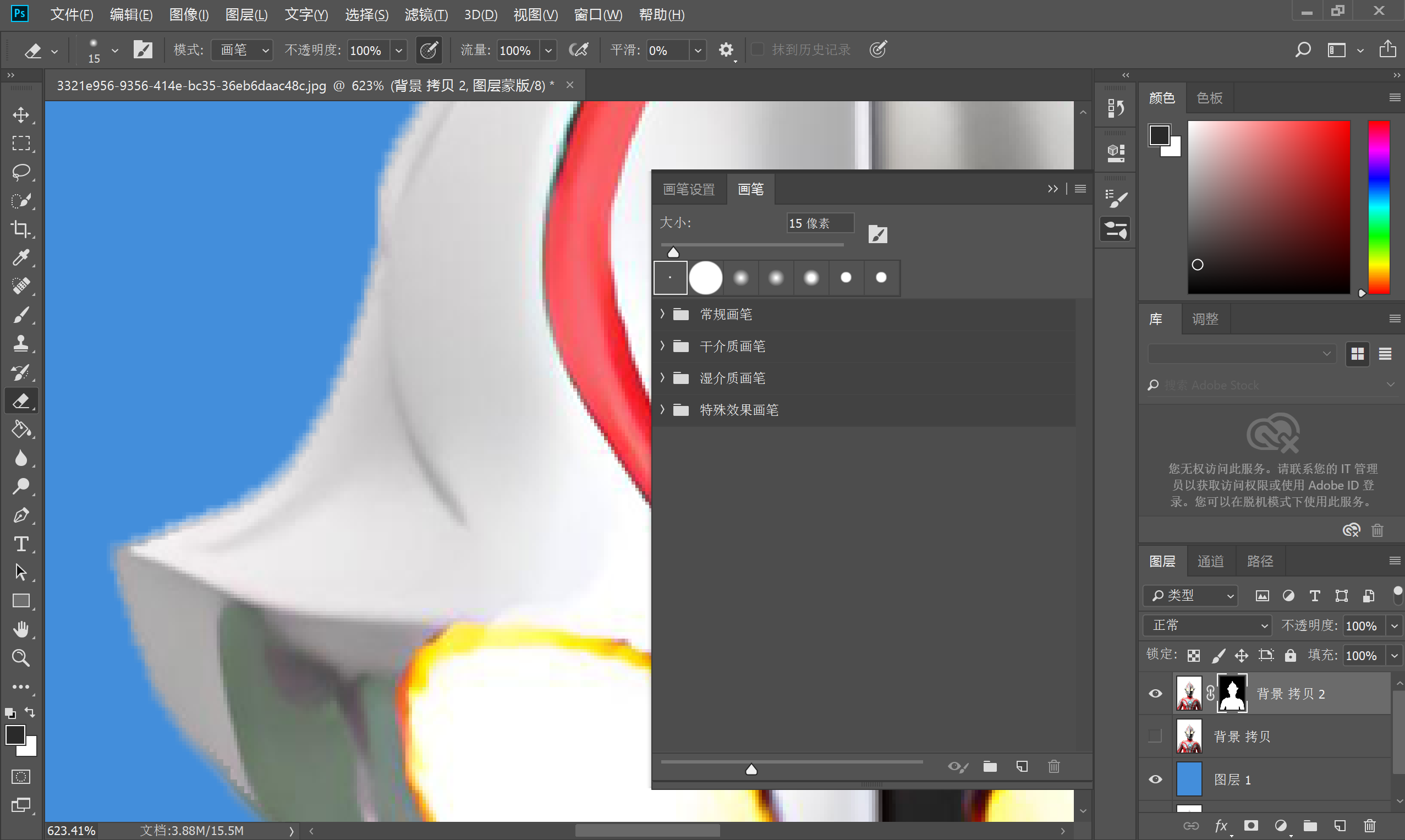Expand the 湿介质画笔 folder
Screen dimensions: 1405x840
(662, 377)
